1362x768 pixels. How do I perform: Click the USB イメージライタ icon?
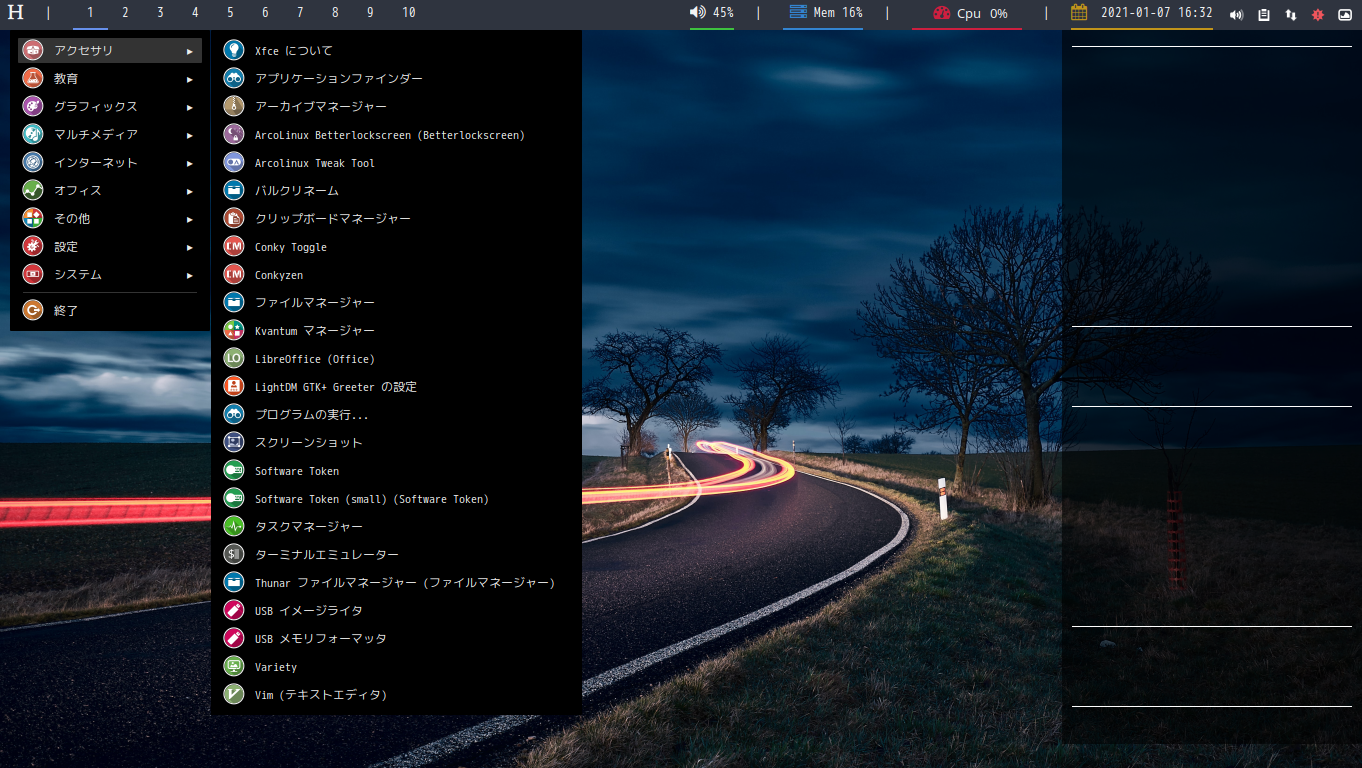tap(233, 610)
